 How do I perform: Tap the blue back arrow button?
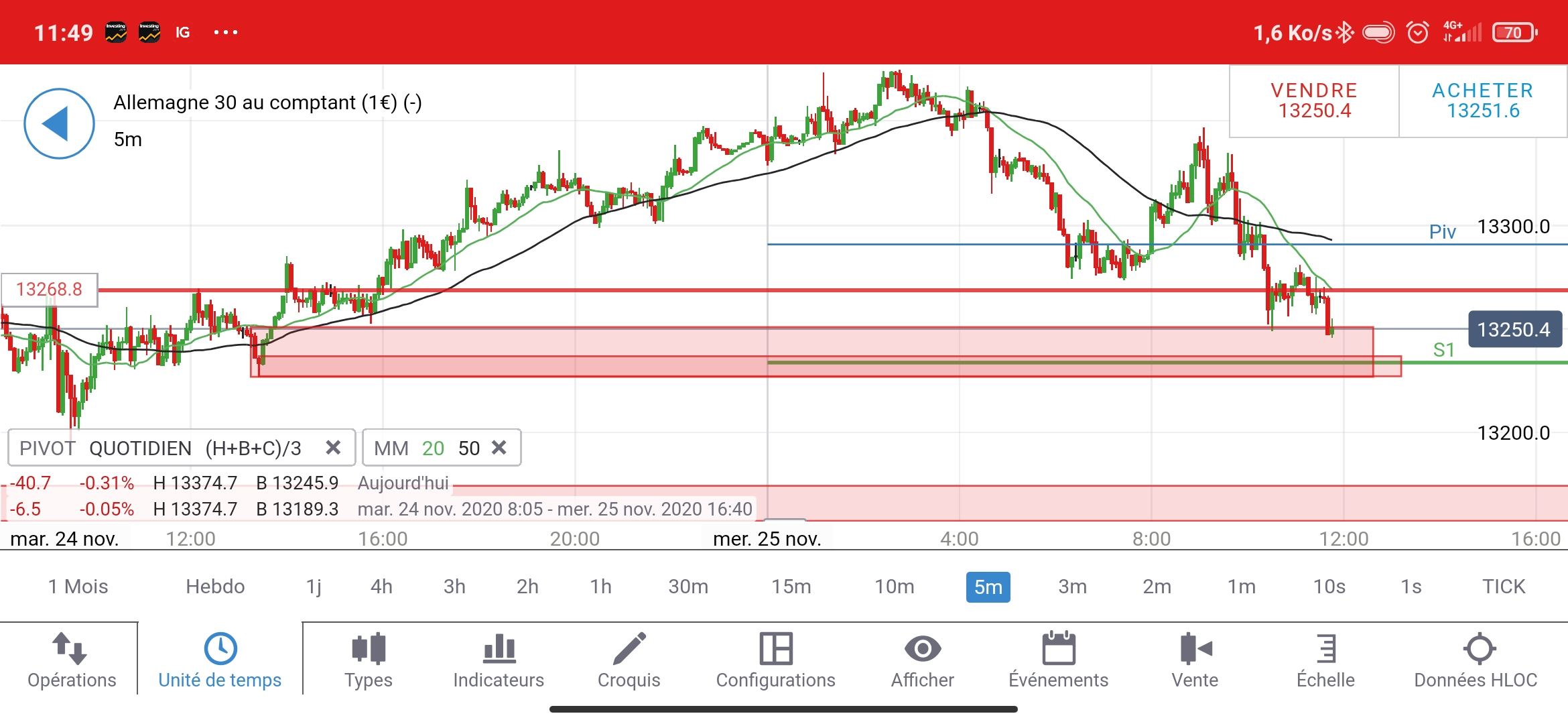tap(59, 123)
